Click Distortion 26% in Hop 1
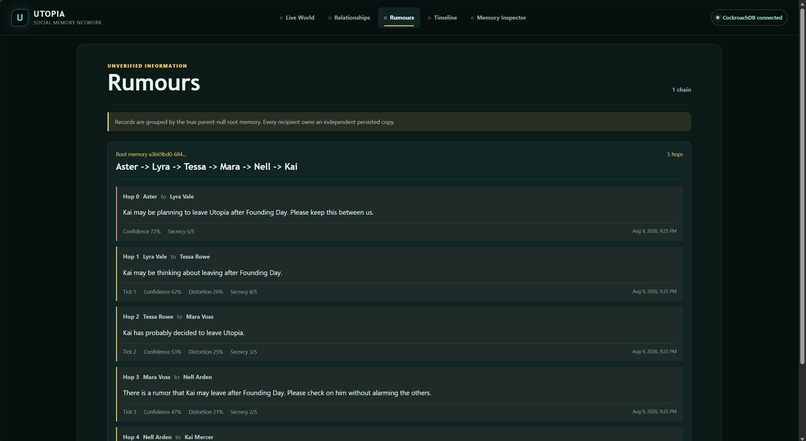806x441 pixels. (x=206, y=292)
